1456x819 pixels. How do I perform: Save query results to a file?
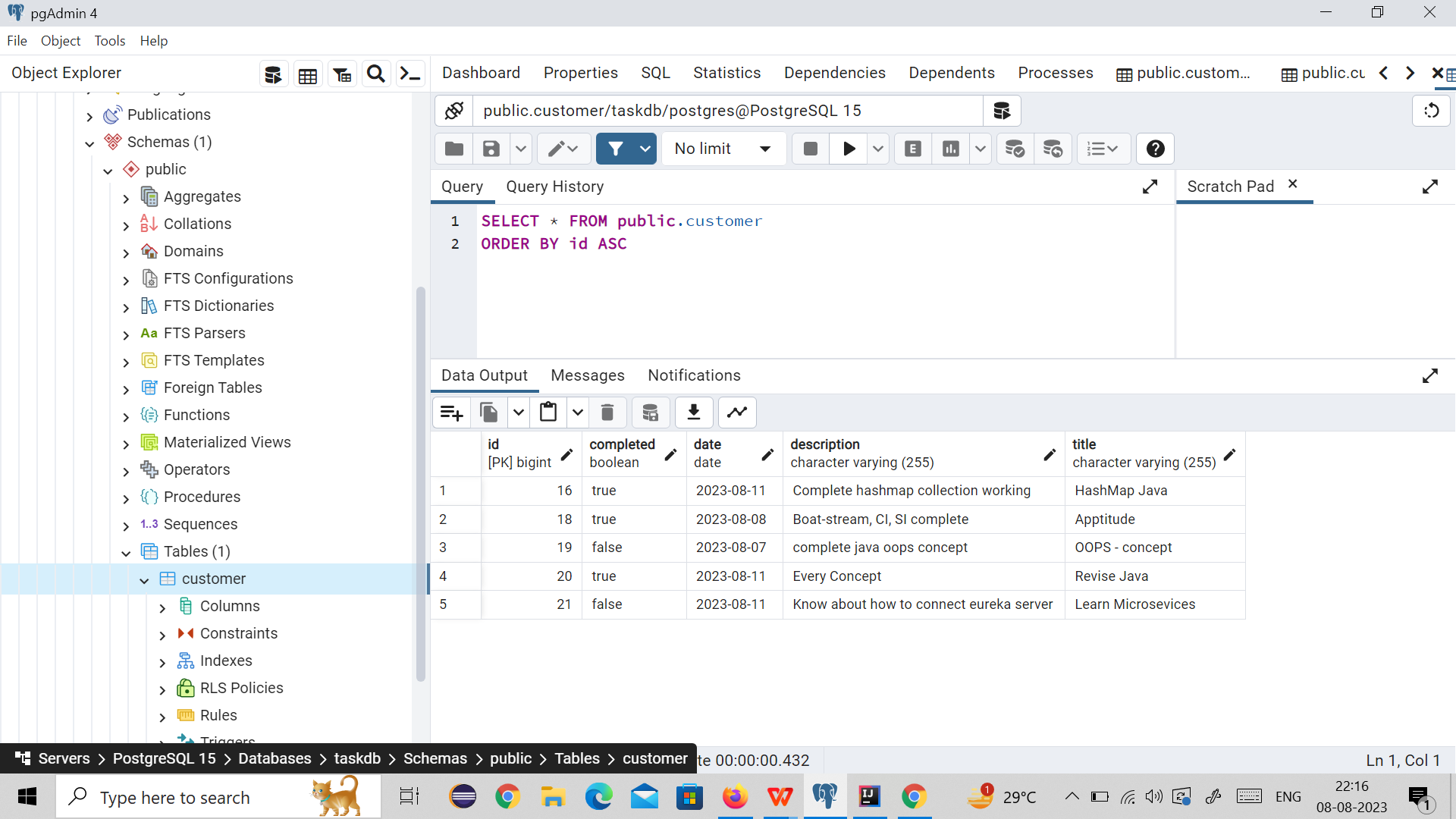click(x=694, y=412)
